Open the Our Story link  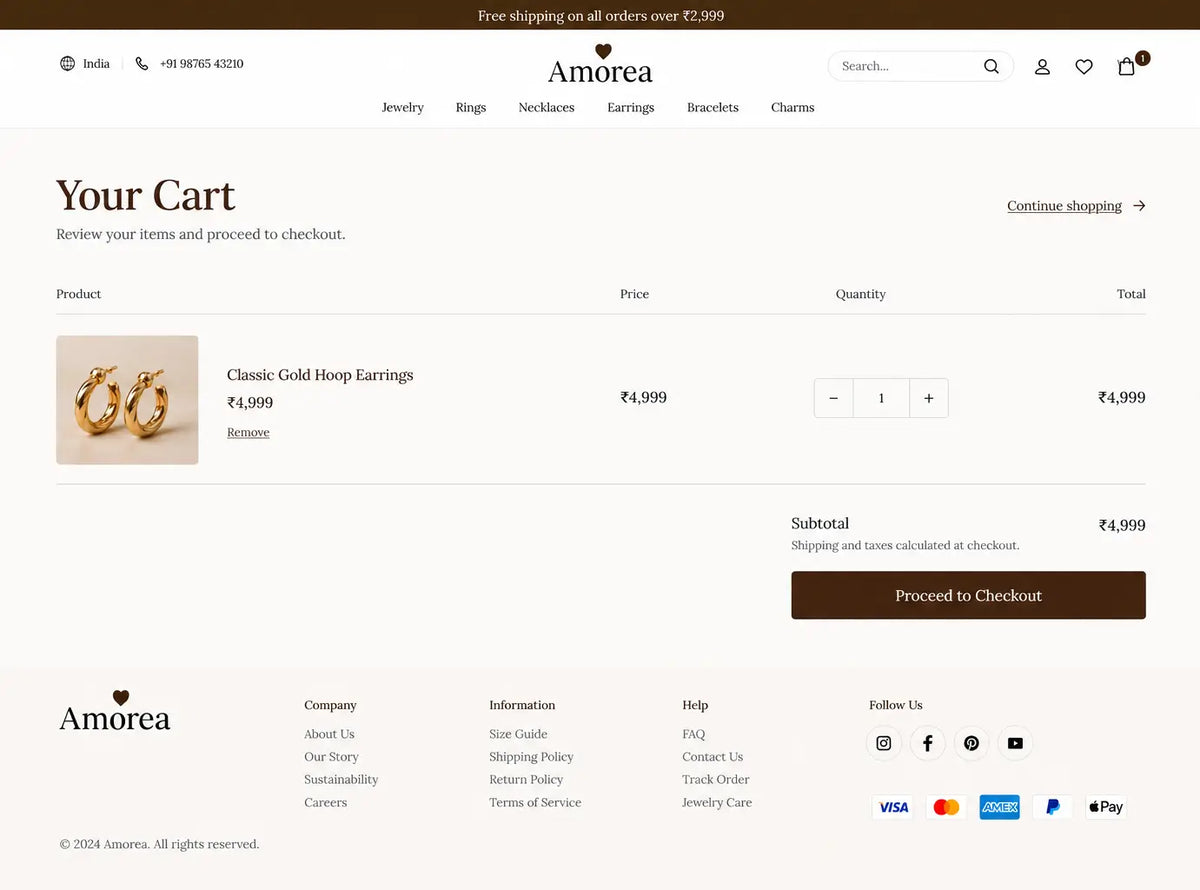pyautogui.click(x=331, y=757)
